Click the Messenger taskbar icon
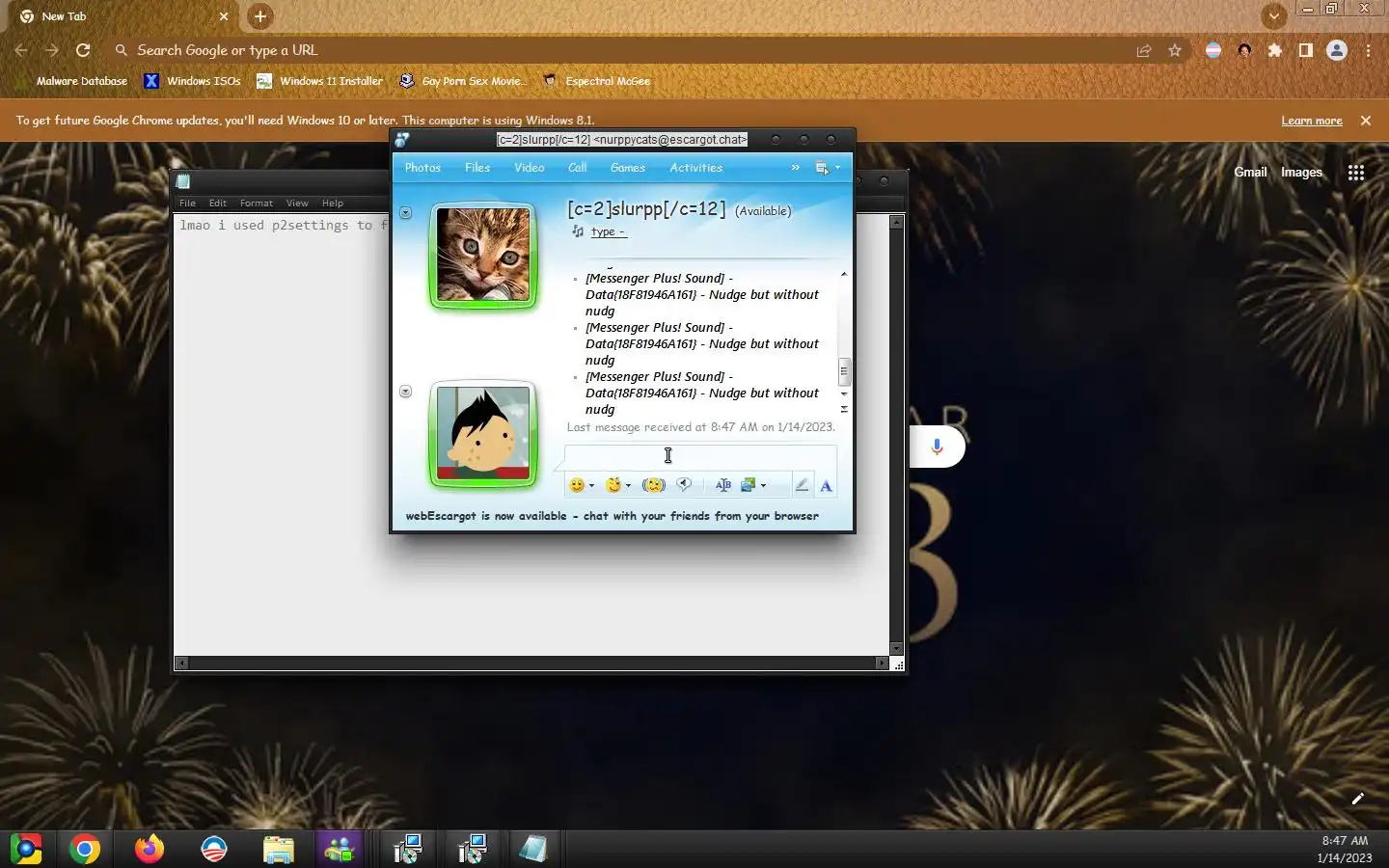Image resolution: width=1389 pixels, height=868 pixels. point(340,849)
